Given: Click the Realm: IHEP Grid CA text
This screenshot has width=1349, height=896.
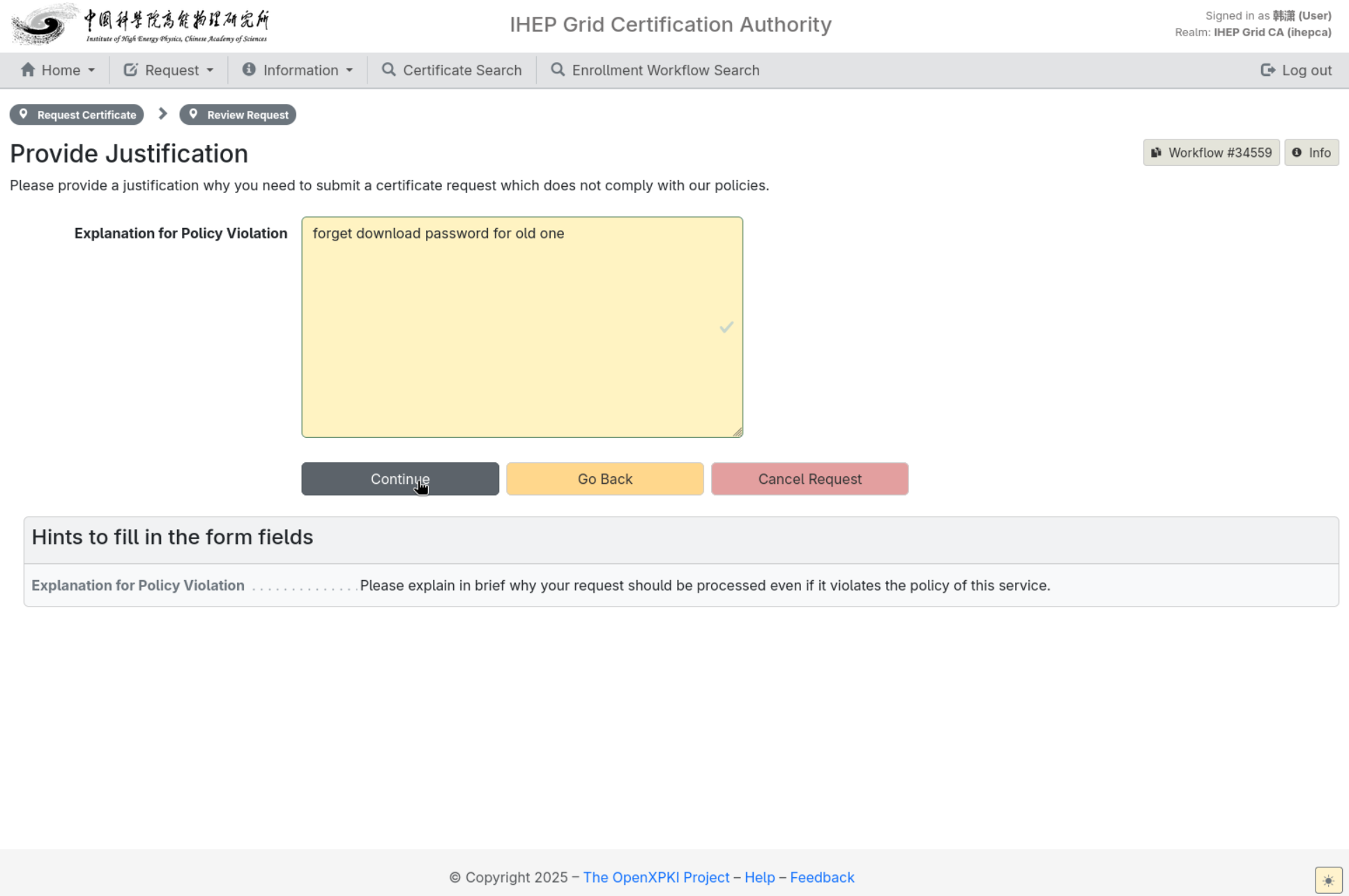Looking at the screenshot, I should click(1253, 32).
